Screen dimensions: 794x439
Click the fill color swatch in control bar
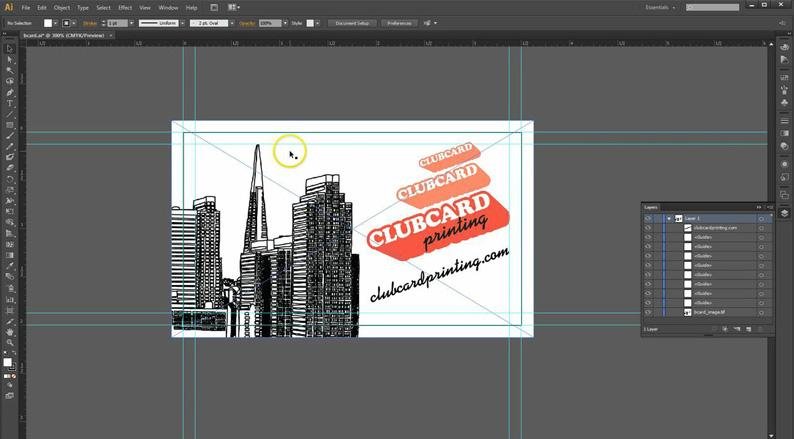pos(49,22)
